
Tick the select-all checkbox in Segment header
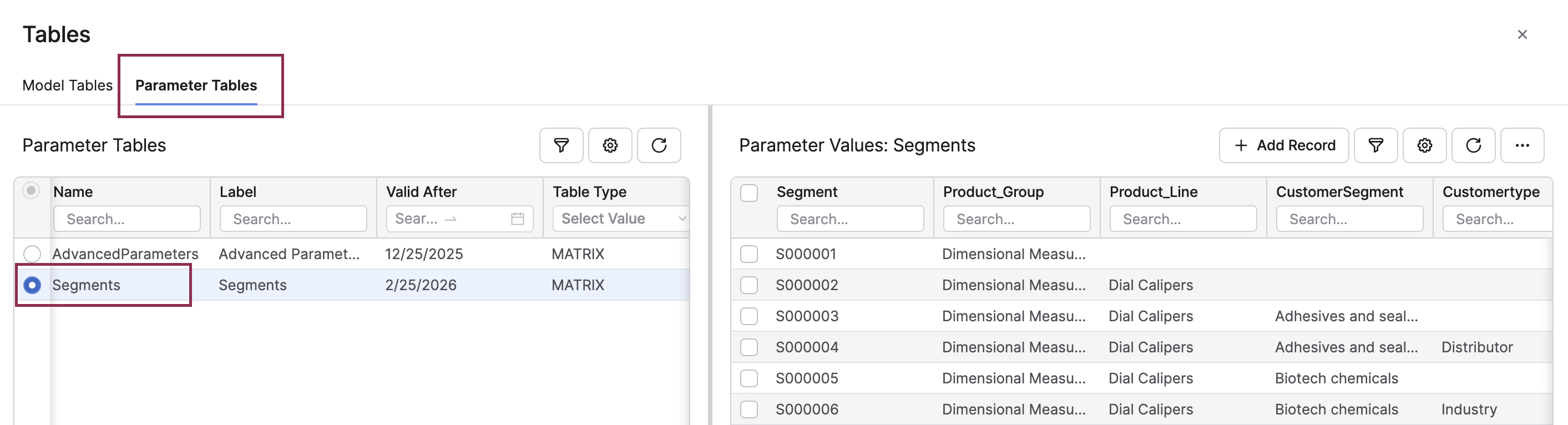748,193
